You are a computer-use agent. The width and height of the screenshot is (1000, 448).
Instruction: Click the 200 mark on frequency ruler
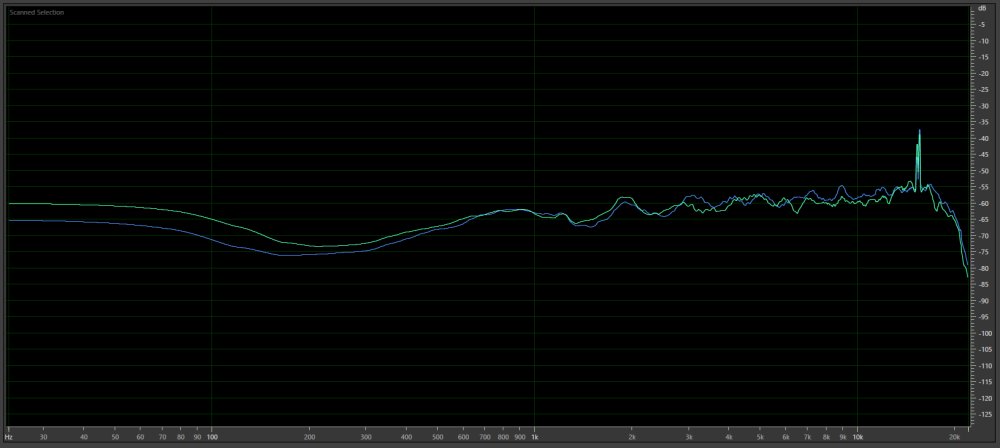coord(309,437)
